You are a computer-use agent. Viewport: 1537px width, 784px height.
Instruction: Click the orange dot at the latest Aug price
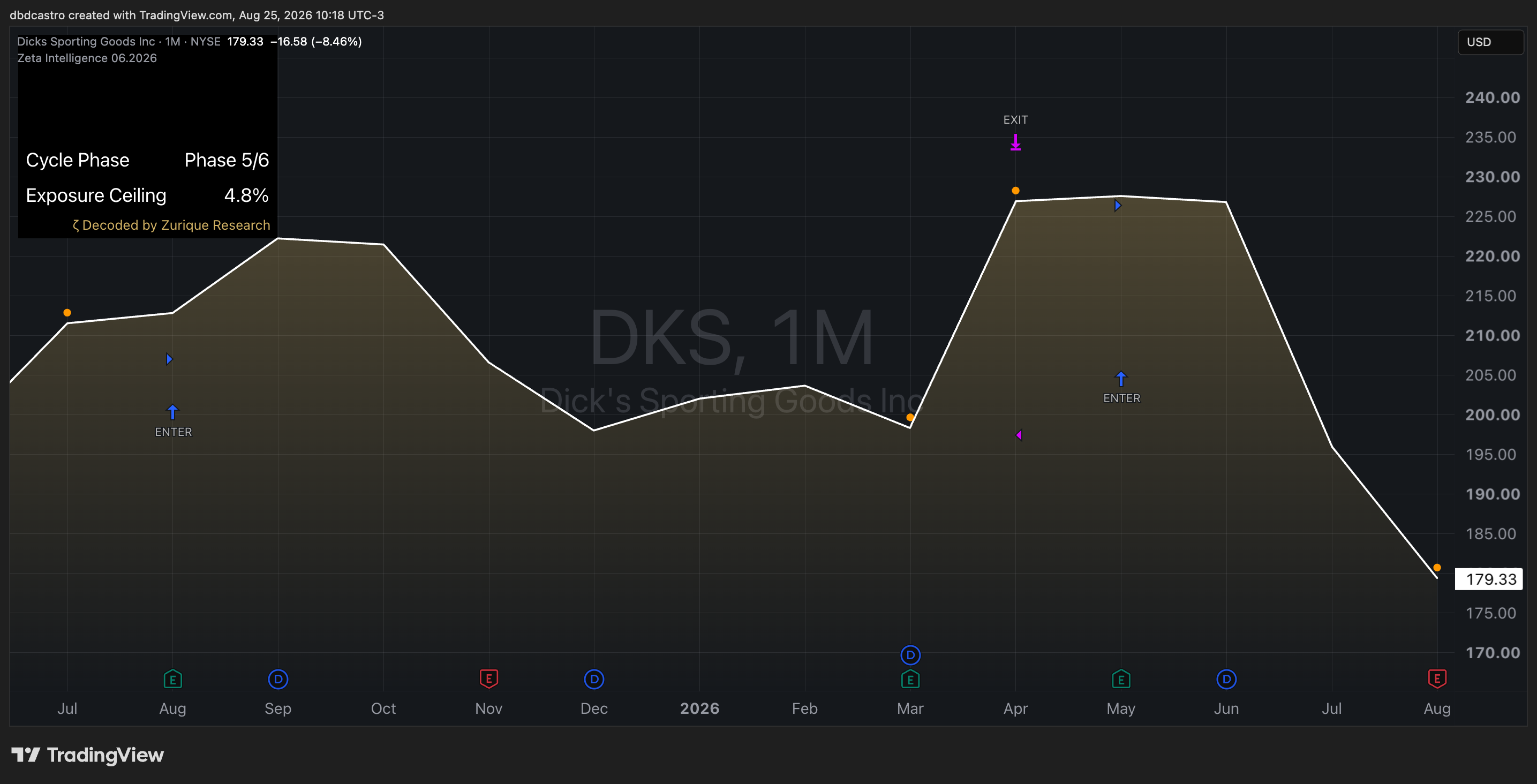1437,568
